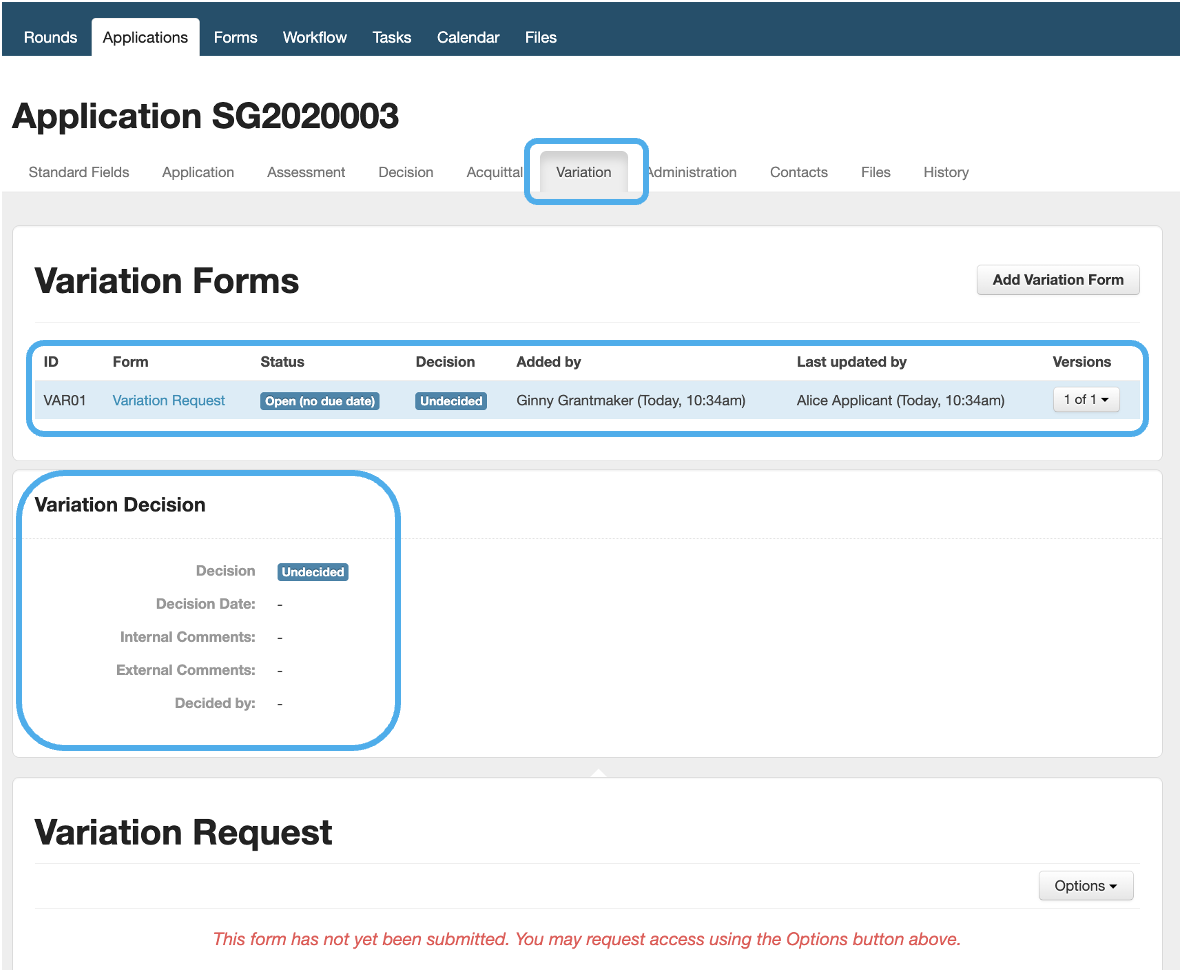Image resolution: width=1182 pixels, height=976 pixels.
Task: Select the Decision sub-tab
Action: 405,172
